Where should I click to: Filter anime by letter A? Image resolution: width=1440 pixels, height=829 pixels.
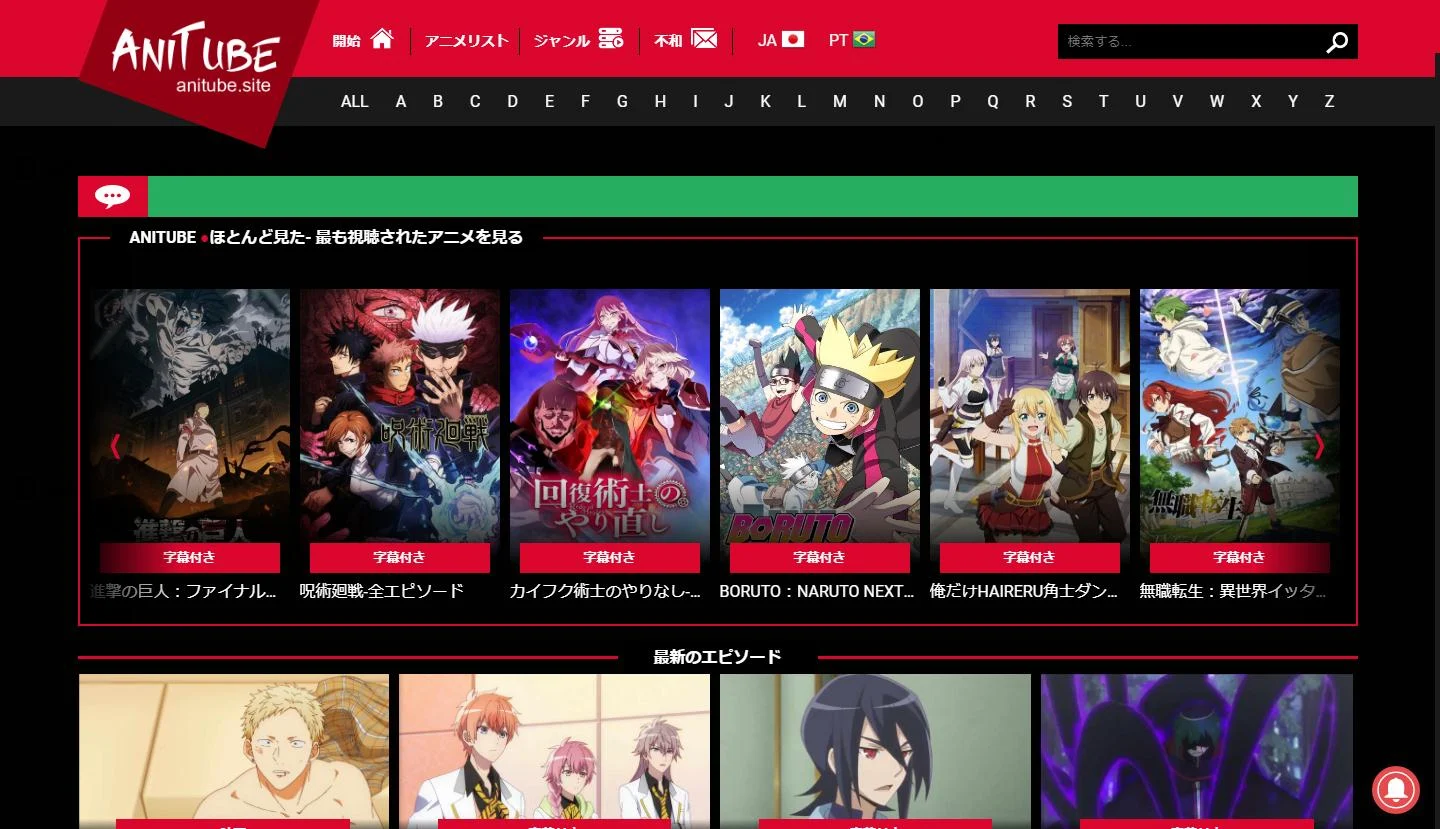(x=401, y=101)
